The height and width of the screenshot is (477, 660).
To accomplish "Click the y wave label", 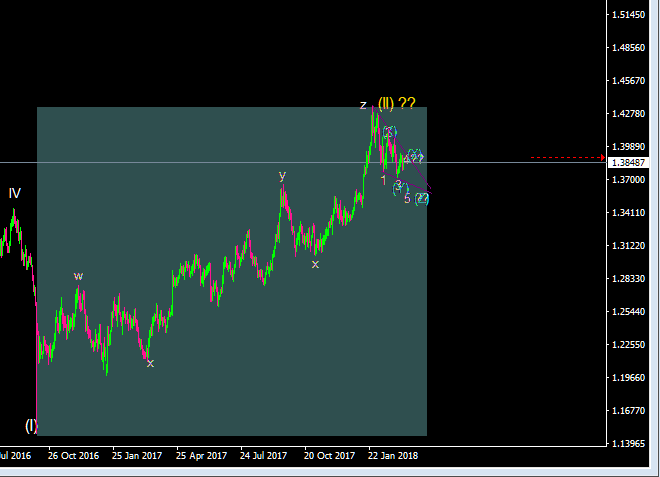I will coord(282,174).
